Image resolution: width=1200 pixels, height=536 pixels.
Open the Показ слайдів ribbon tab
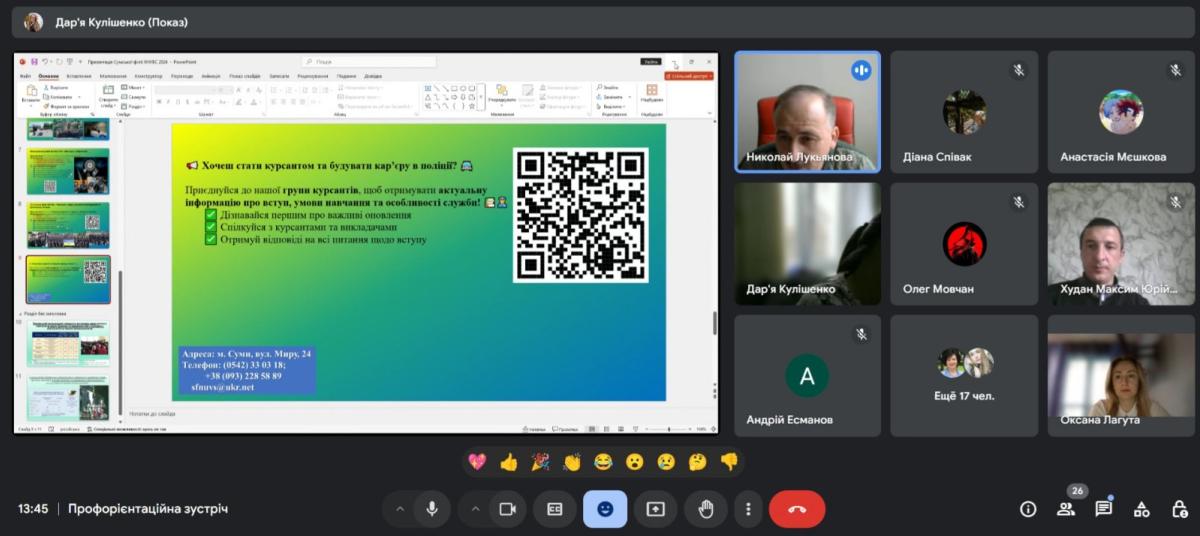pos(245,76)
